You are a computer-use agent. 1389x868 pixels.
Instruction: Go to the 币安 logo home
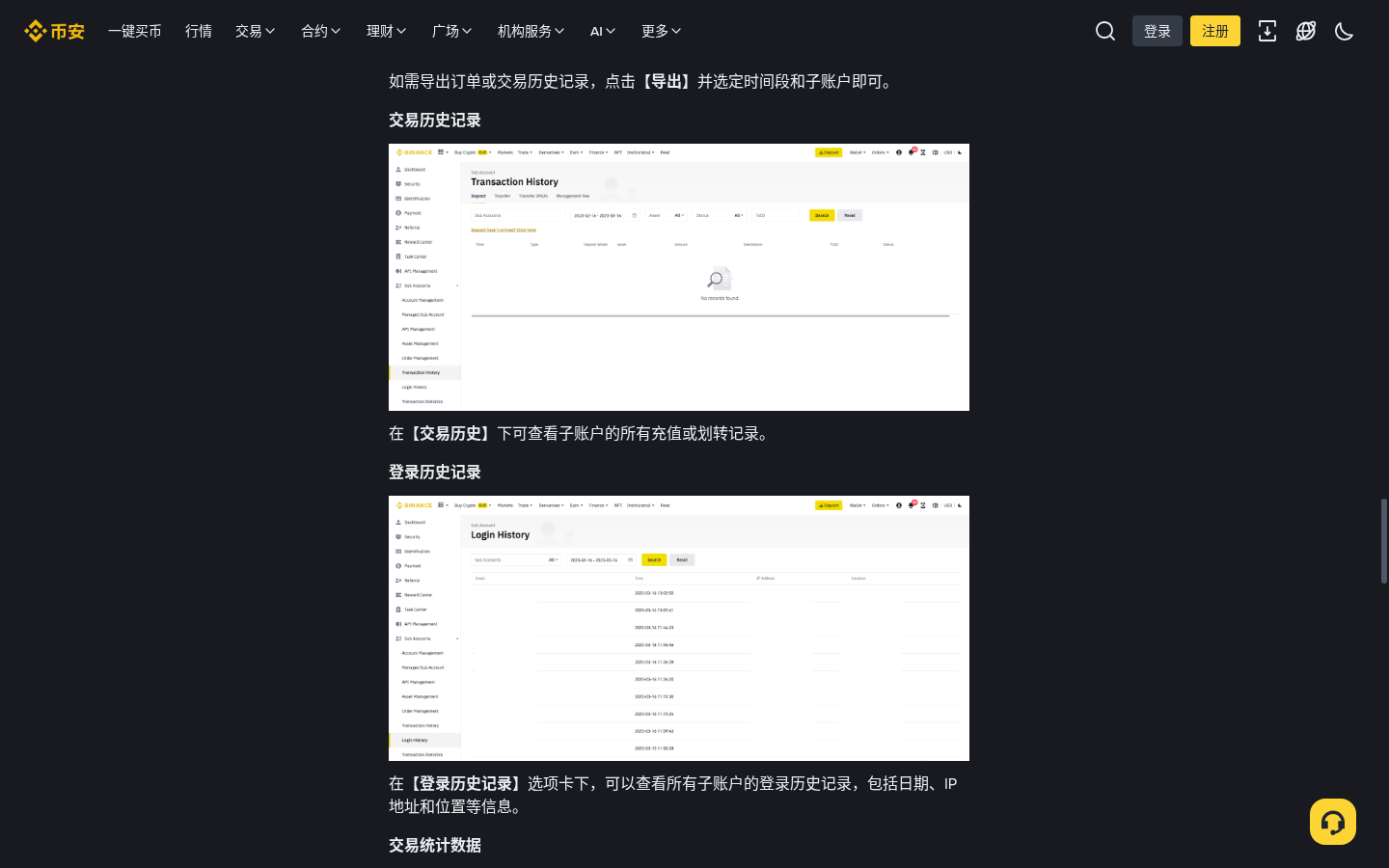pos(54,31)
